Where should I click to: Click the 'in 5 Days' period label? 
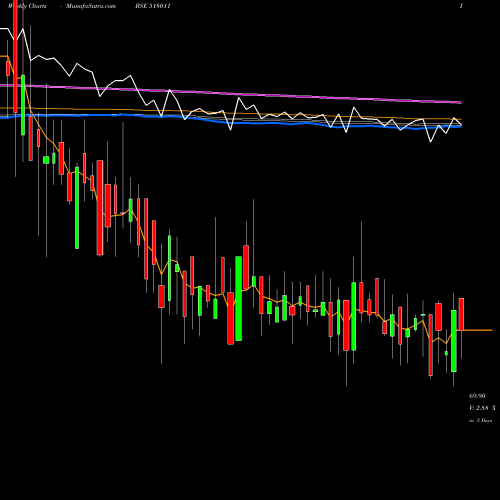[480, 421]
